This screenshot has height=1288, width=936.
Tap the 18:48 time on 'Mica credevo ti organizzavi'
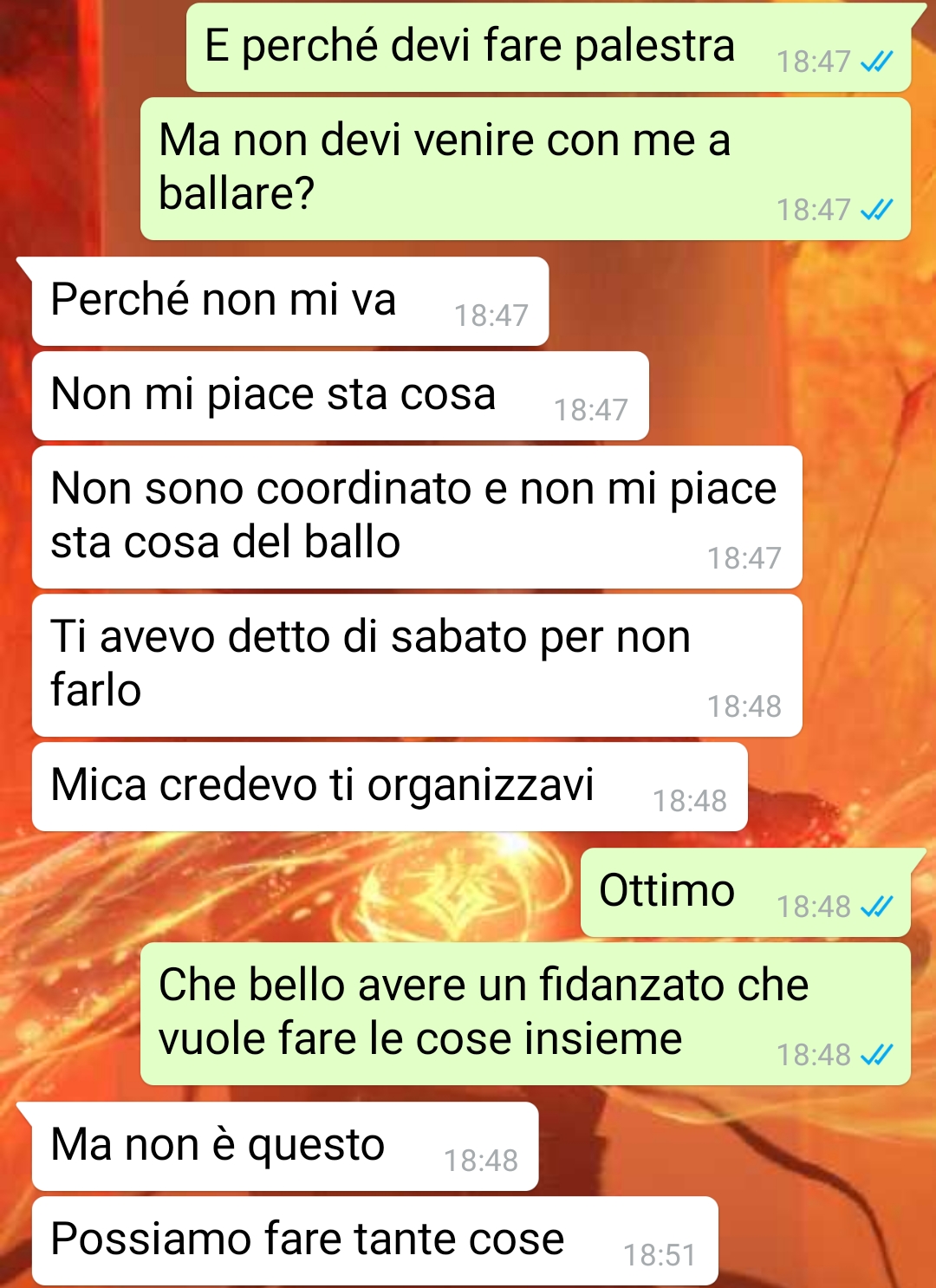pyautogui.click(x=690, y=801)
